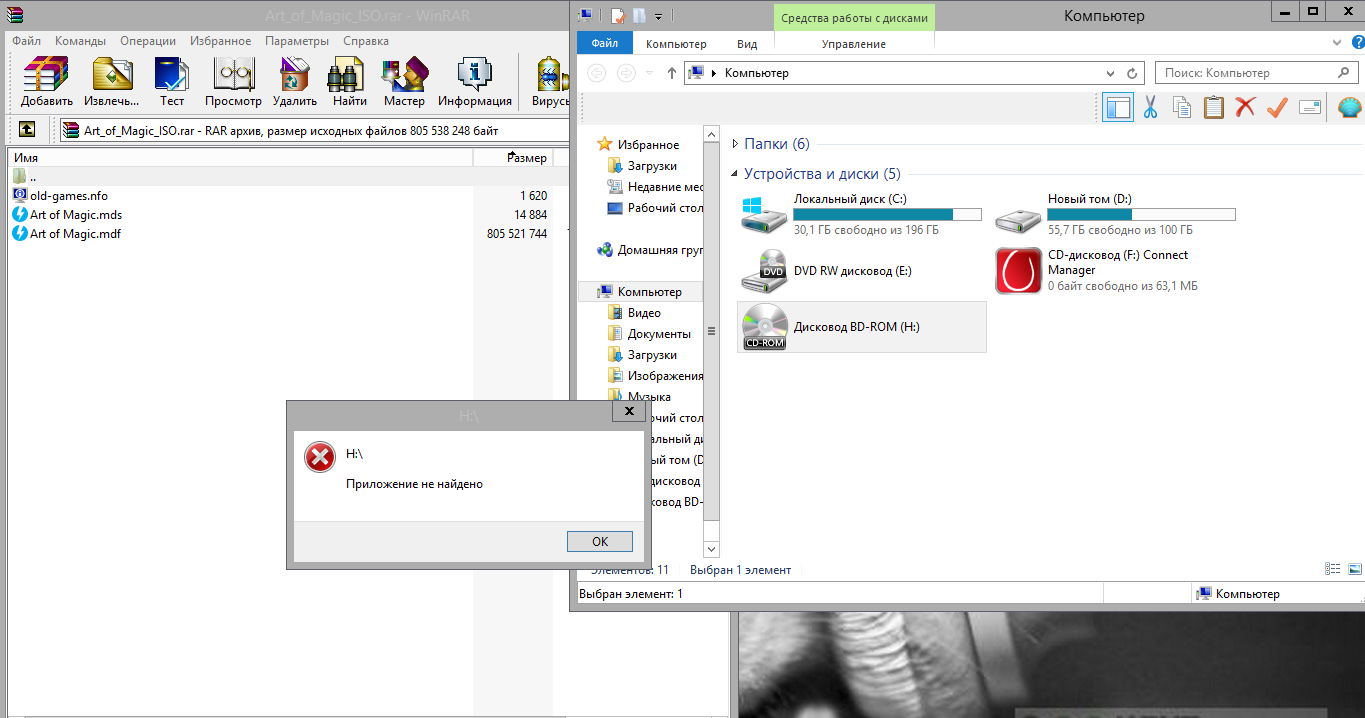
Task: Select CD-дисковод (F:) Connect Manager
Action: point(1116,270)
